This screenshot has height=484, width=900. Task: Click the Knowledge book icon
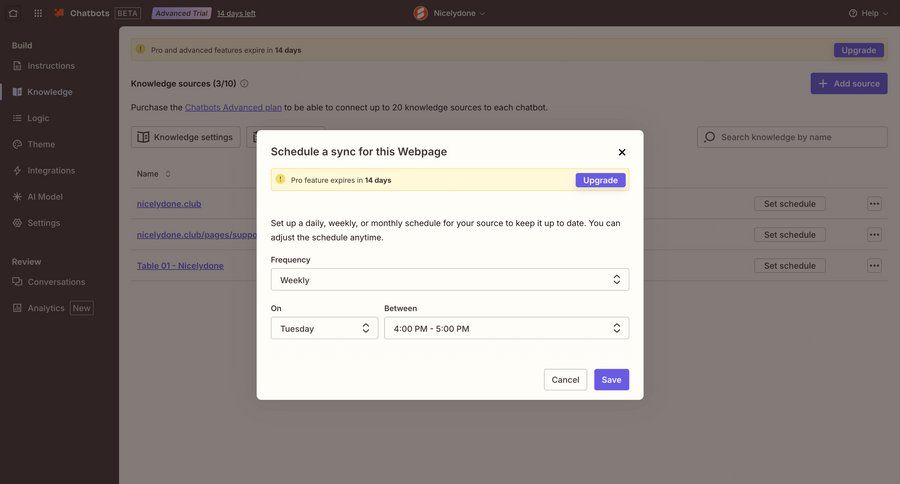[x=17, y=92]
